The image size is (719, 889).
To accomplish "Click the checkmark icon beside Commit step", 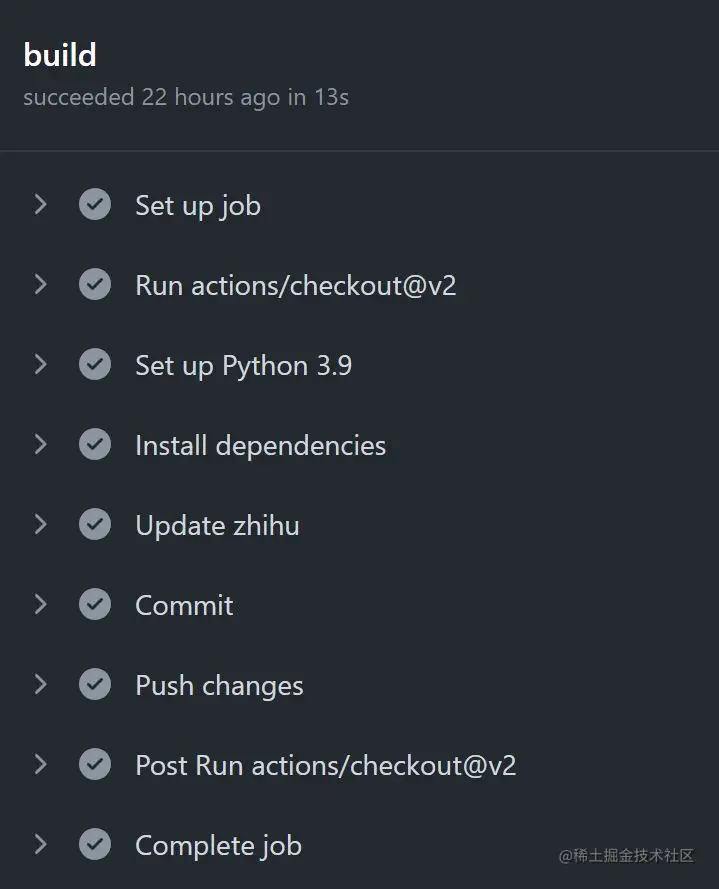I will tap(95, 605).
